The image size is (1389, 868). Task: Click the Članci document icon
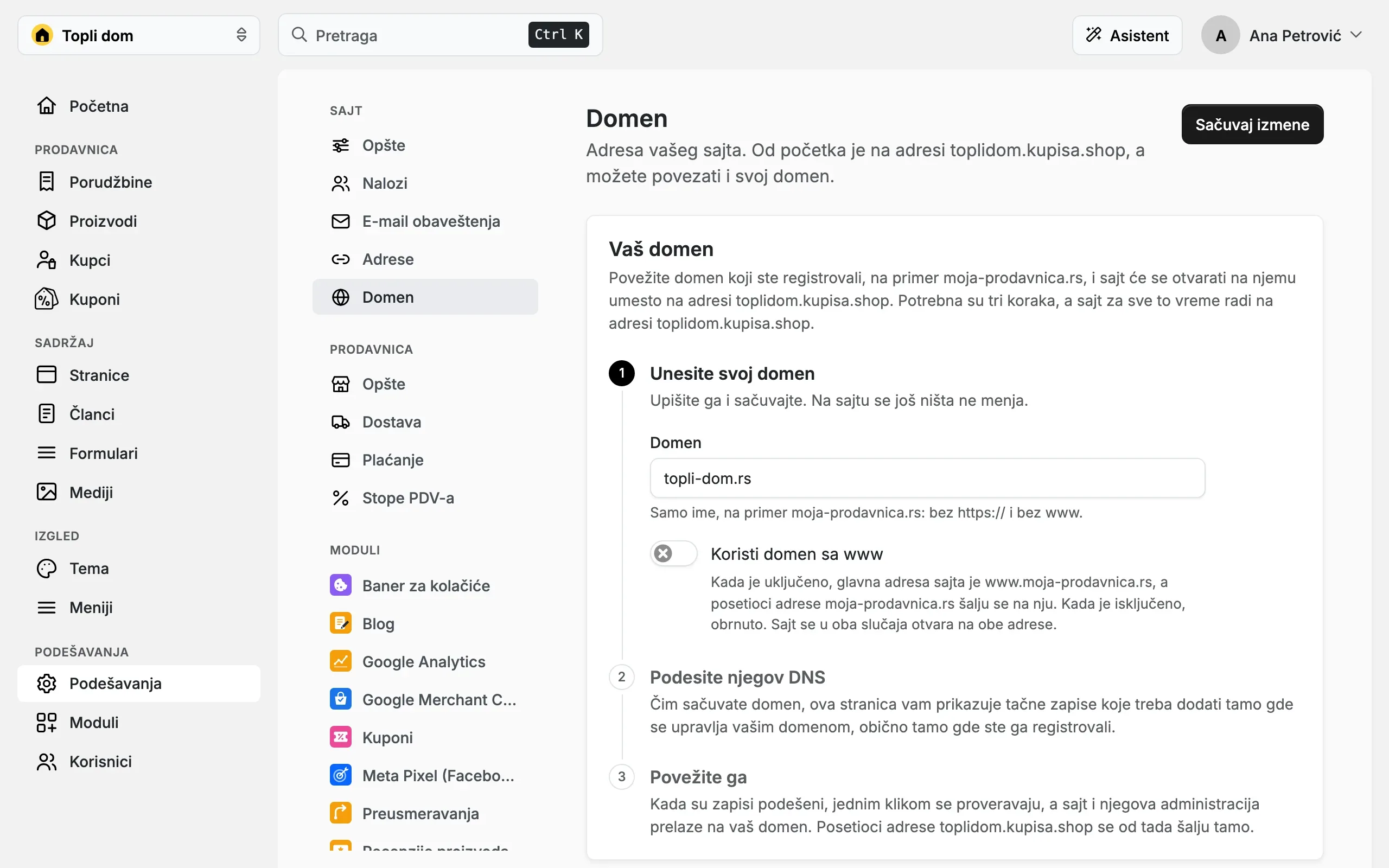(x=47, y=413)
